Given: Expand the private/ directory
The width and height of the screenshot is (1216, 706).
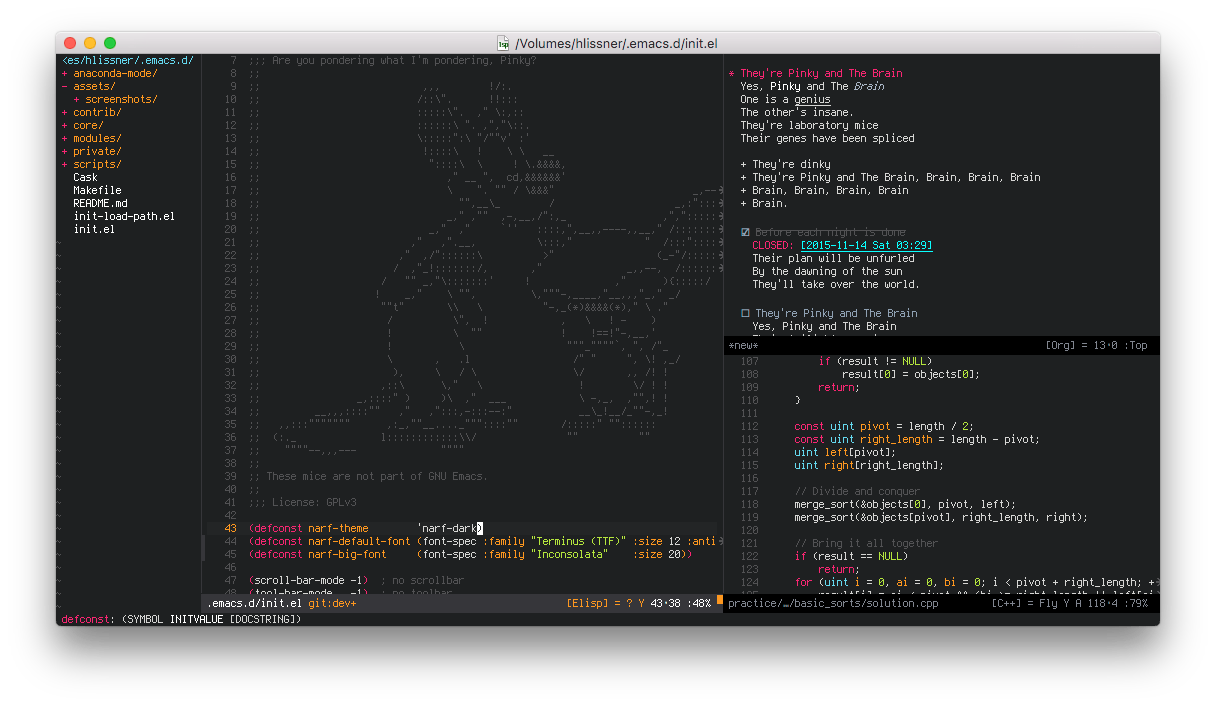Looking at the screenshot, I should pyautogui.click(x=65, y=151).
